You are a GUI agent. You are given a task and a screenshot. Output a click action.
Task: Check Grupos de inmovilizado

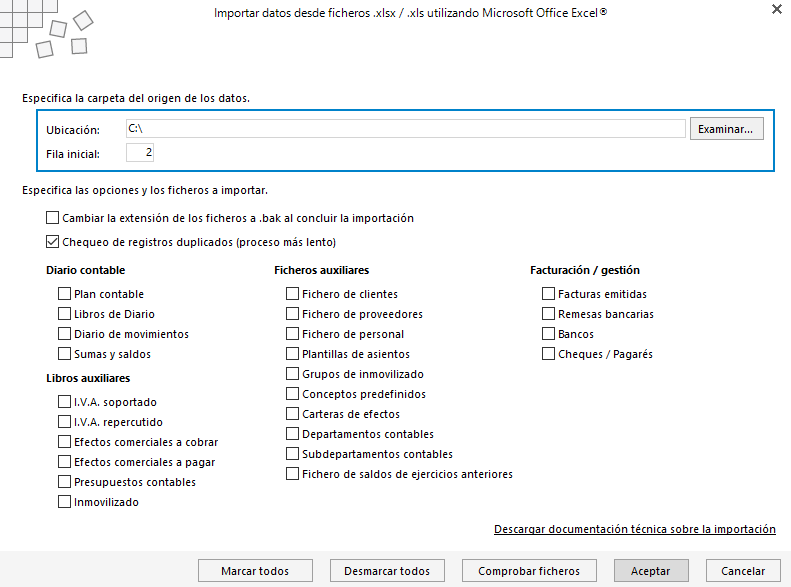point(293,374)
